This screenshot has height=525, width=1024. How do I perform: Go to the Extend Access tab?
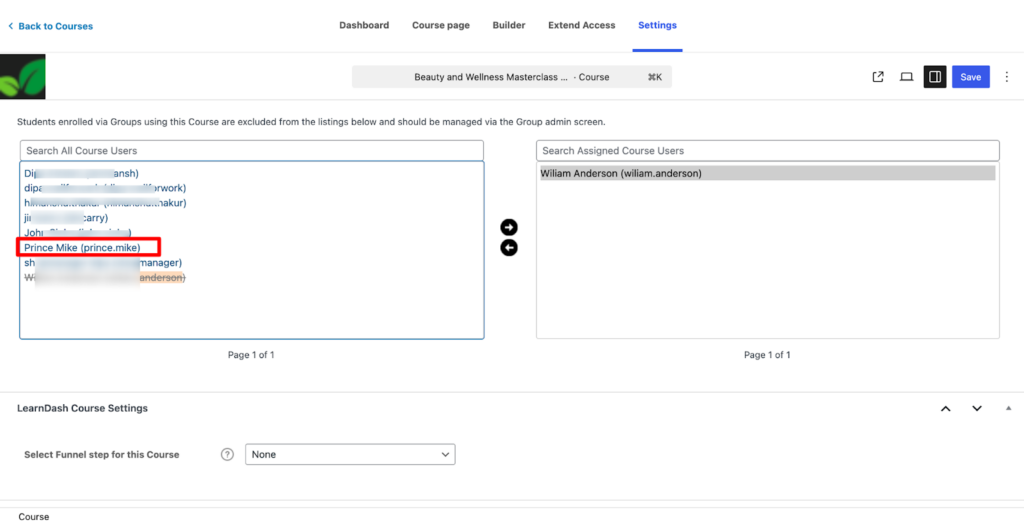581,25
